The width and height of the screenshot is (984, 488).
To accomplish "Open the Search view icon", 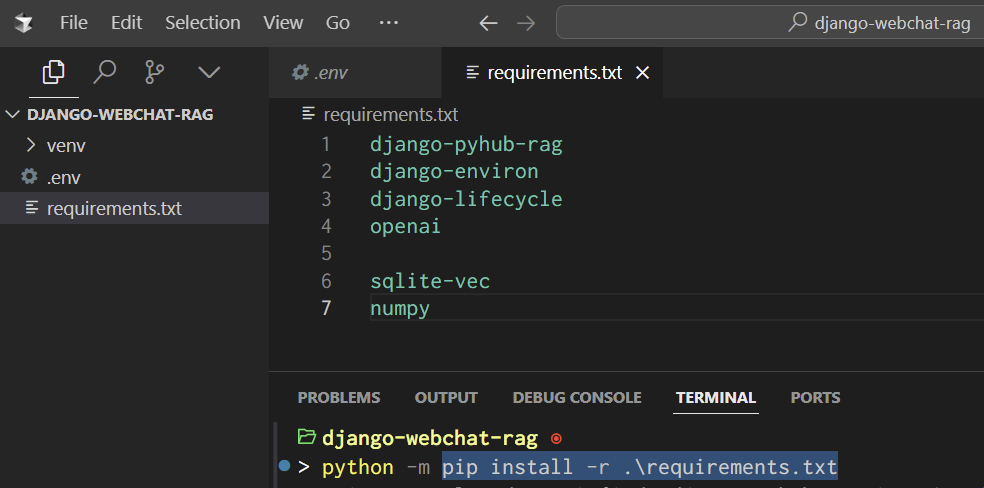I will point(104,73).
